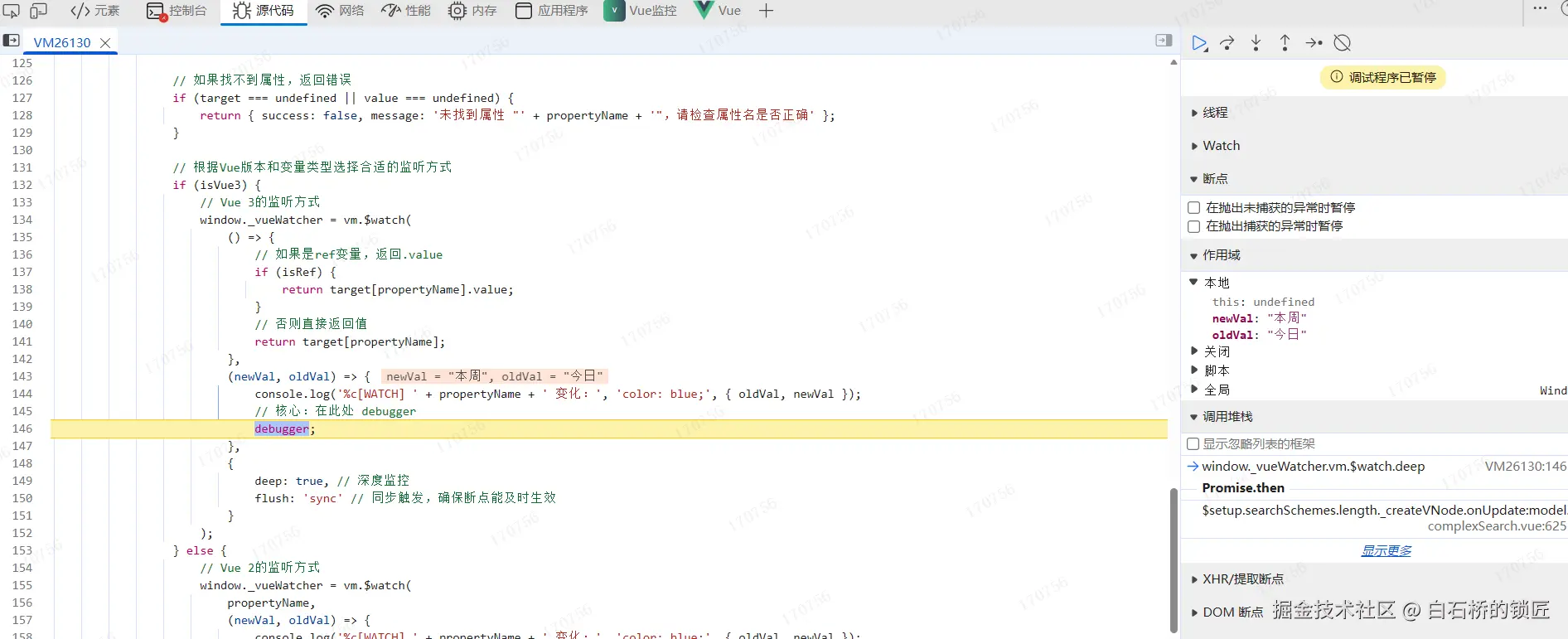
Task: Close the VM26130 file tab
Action: [x=105, y=43]
